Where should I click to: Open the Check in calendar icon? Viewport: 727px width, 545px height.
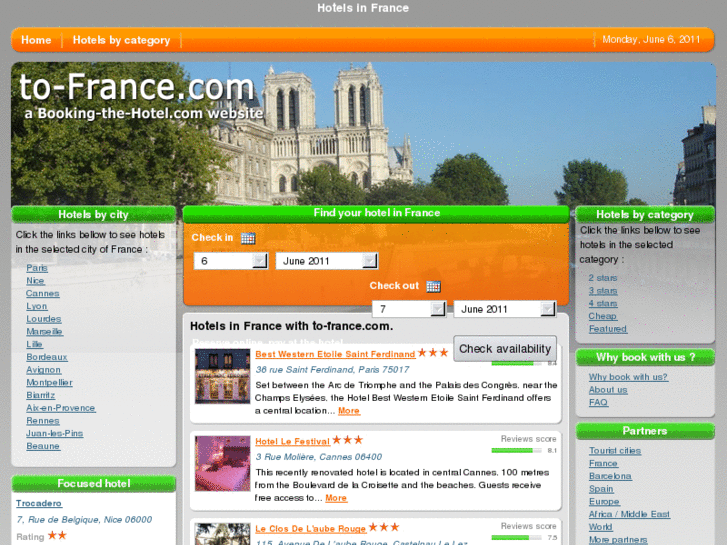click(x=248, y=238)
